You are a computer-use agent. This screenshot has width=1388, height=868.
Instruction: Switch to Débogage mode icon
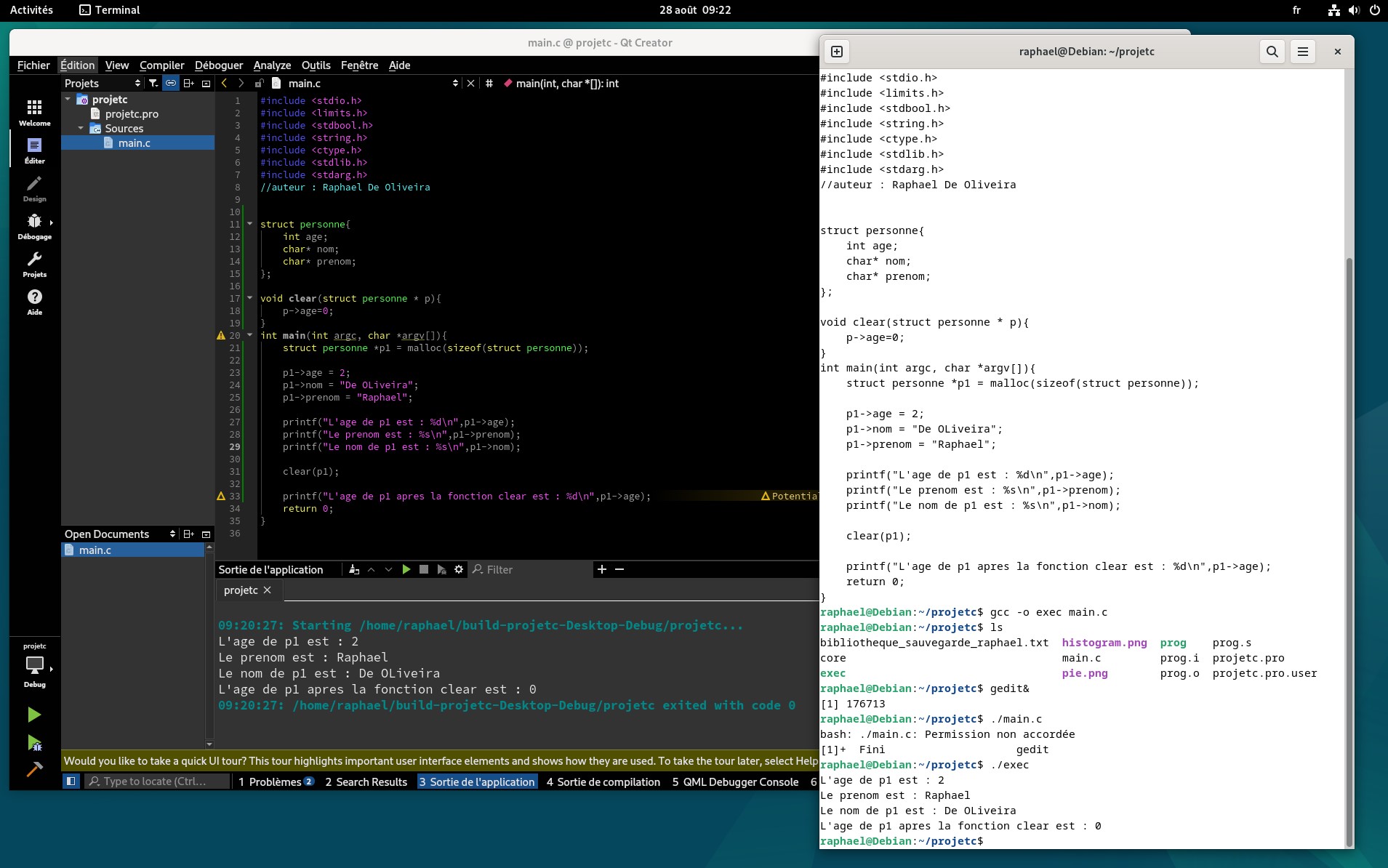pyautogui.click(x=34, y=226)
